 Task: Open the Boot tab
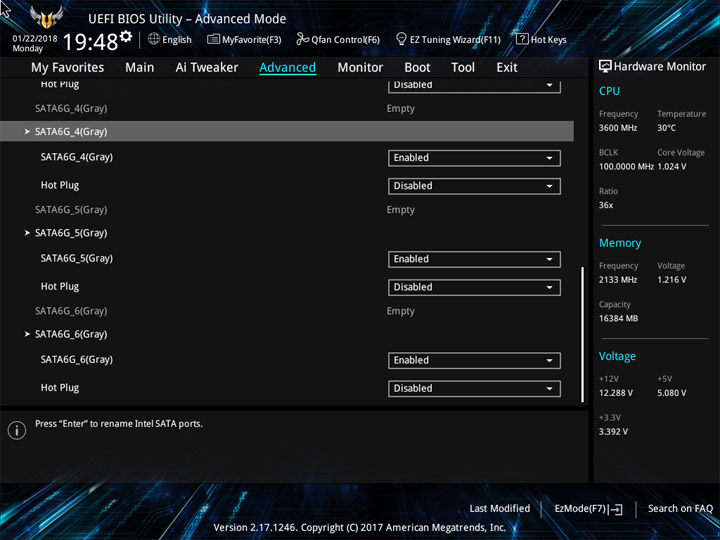click(417, 68)
